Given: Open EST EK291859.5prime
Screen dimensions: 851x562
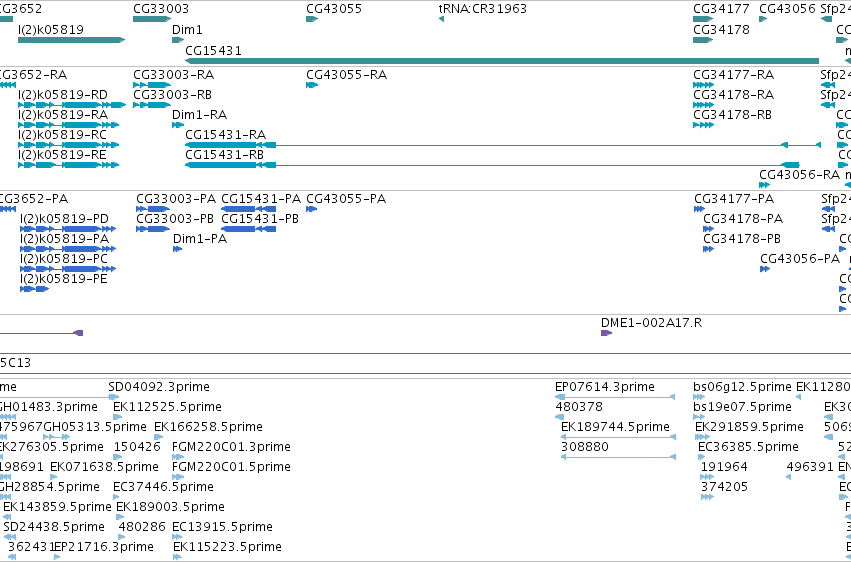Looking at the screenshot, I should pyautogui.click(x=749, y=427).
